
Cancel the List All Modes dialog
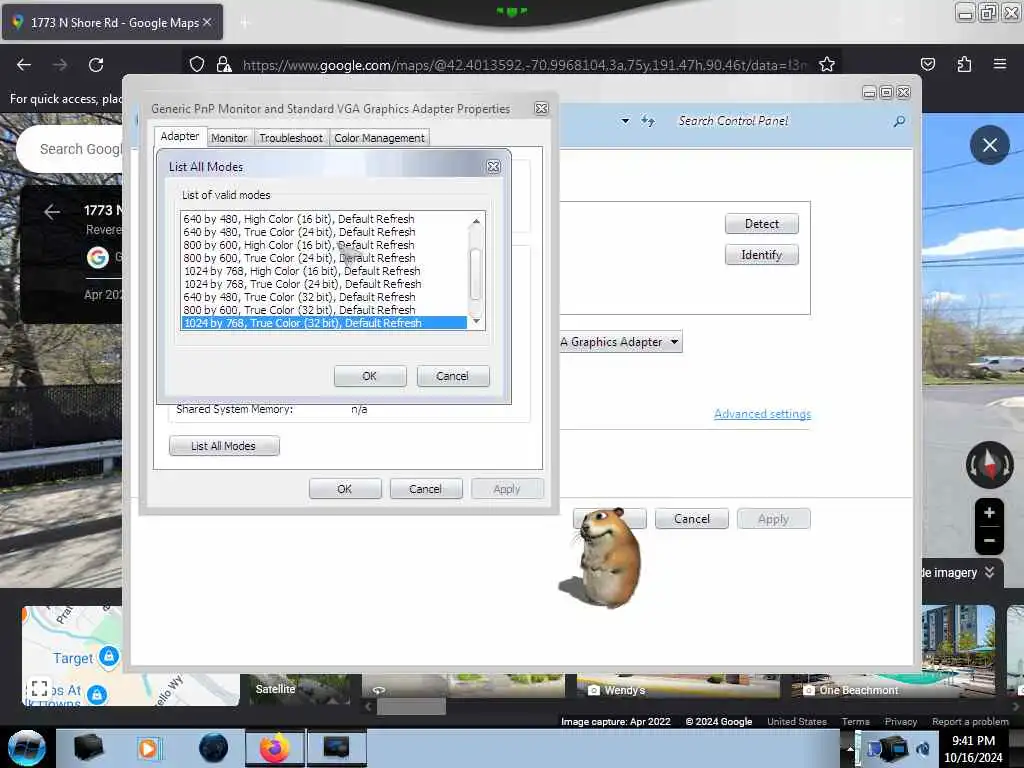coord(453,376)
